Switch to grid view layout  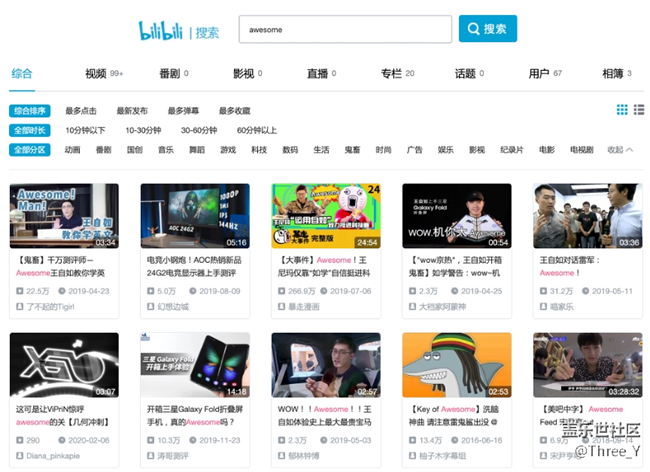pos(622,110)
